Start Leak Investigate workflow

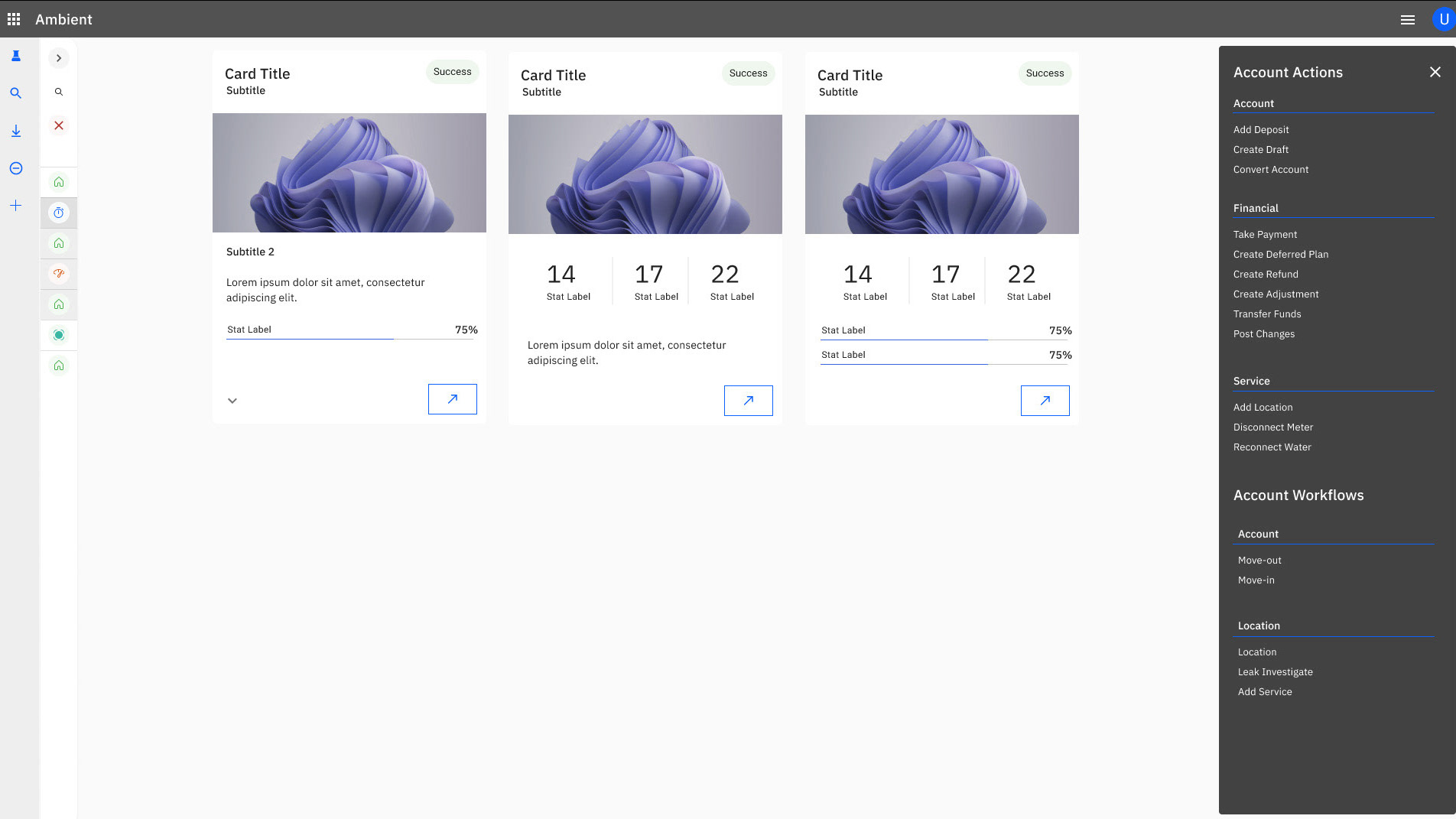[x=1276, y=672]
